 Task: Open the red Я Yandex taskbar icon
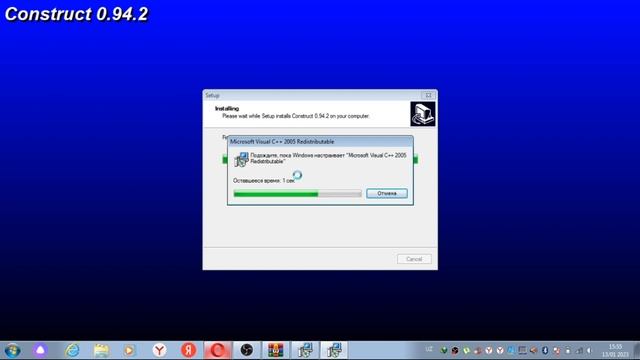(x=189, y=350)
